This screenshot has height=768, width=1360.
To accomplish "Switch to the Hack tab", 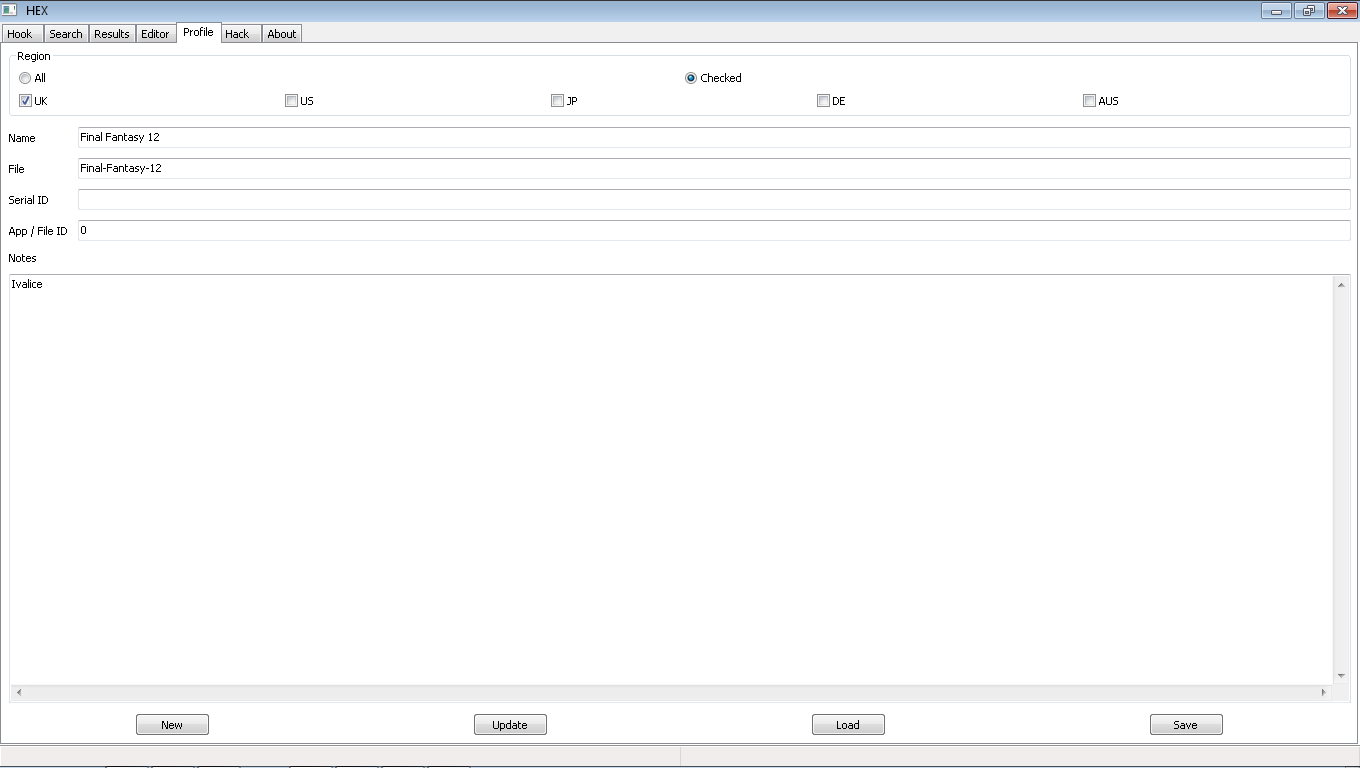I will click(x=238, y=33).
